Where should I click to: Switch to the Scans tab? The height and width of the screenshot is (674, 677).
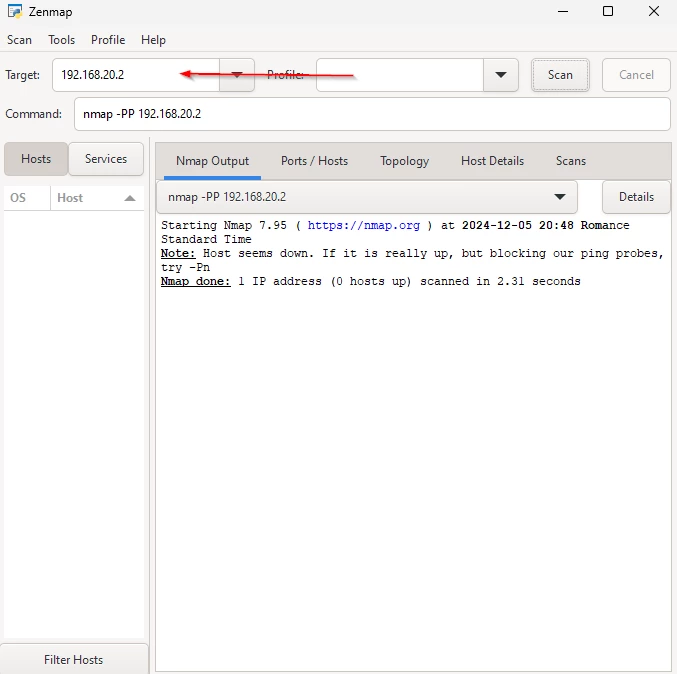point(571,161)
